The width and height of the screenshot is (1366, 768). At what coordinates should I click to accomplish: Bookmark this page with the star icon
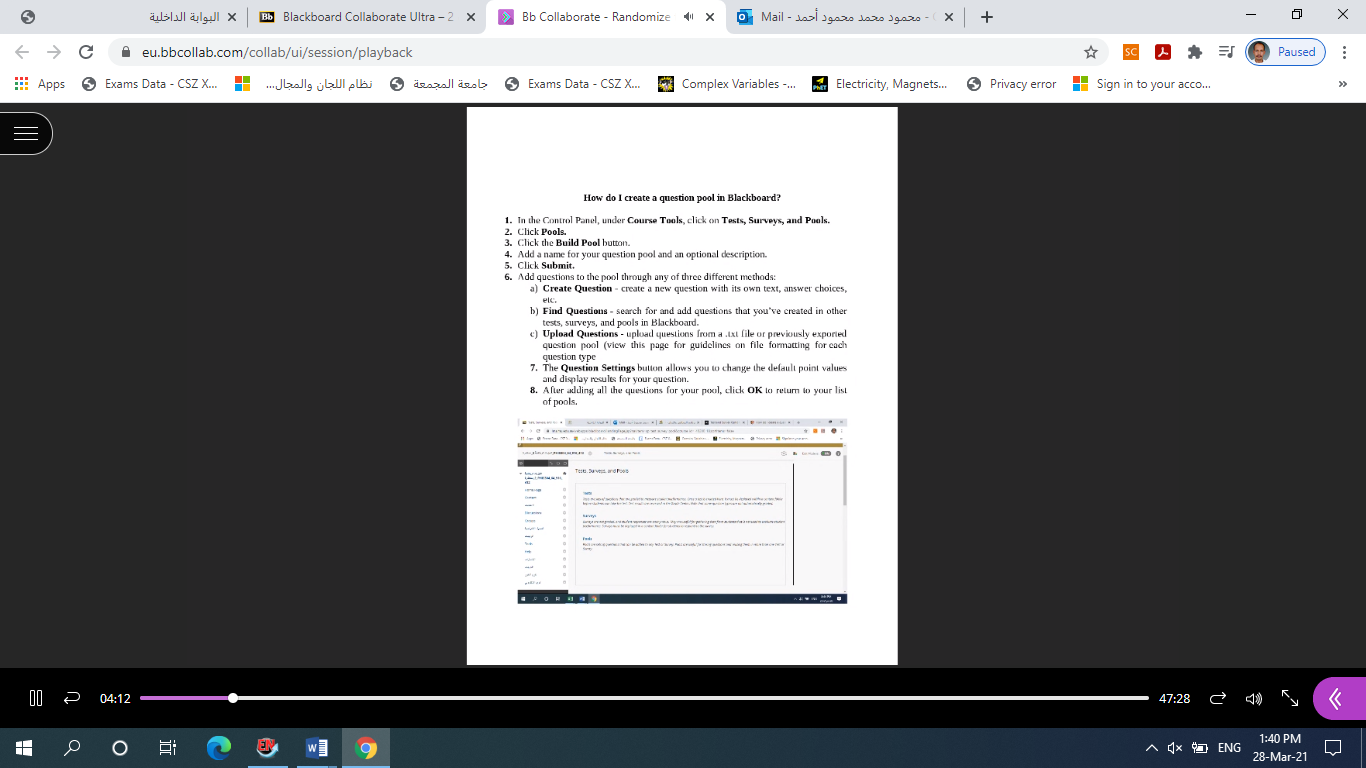coord(1090,52)
